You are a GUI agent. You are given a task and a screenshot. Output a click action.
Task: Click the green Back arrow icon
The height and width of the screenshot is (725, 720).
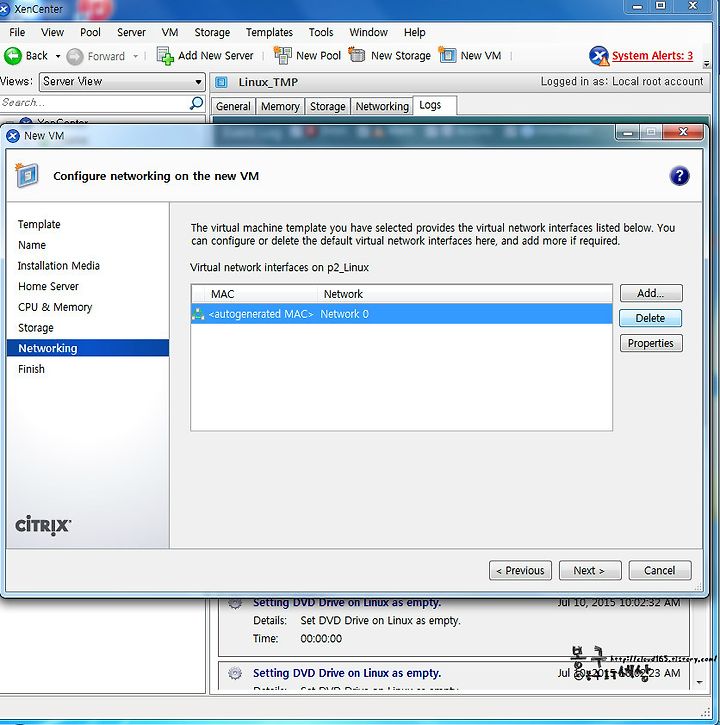pyautogui.click(x=12, y=56)
